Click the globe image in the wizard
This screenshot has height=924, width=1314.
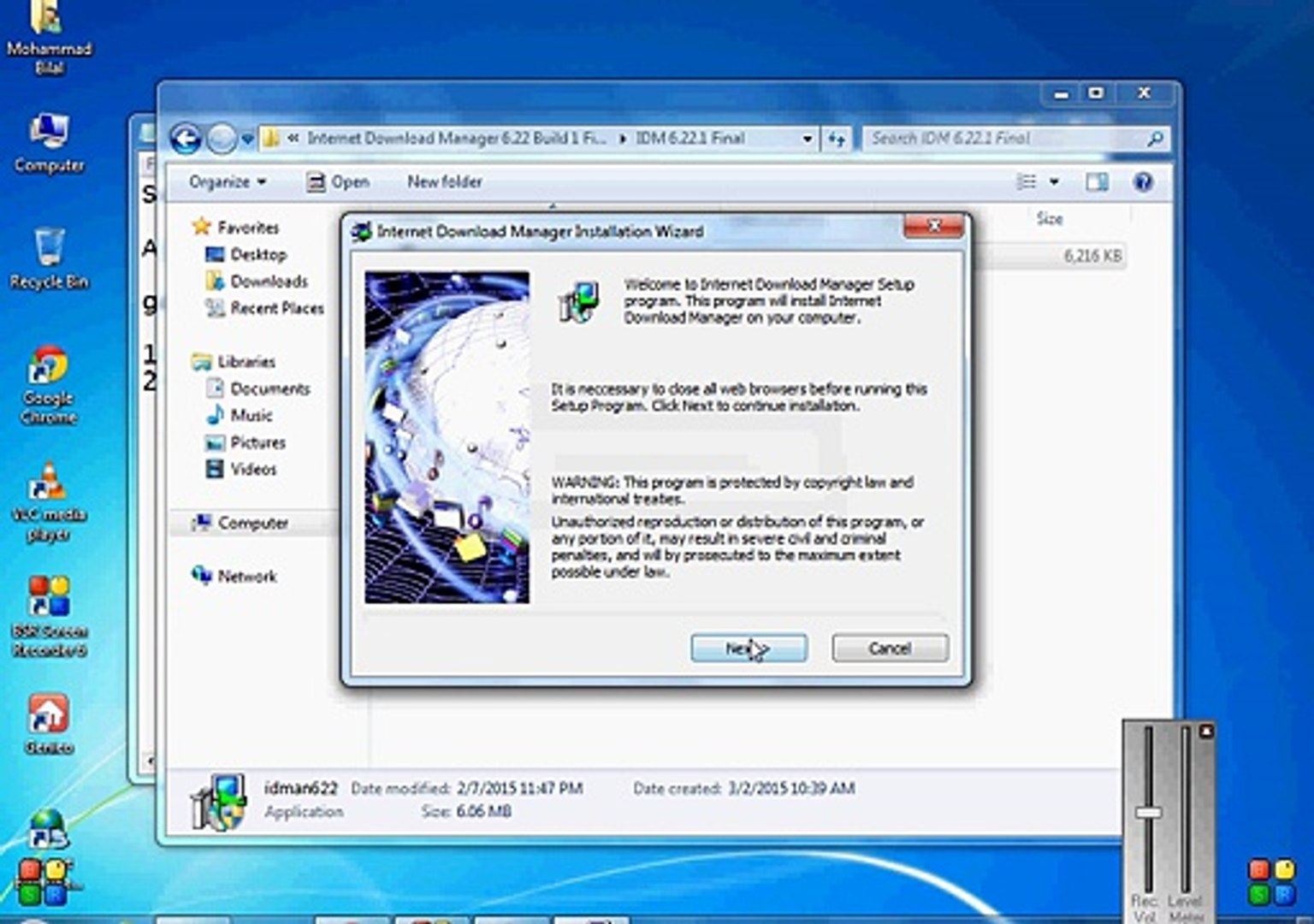(x=447, y=437)
